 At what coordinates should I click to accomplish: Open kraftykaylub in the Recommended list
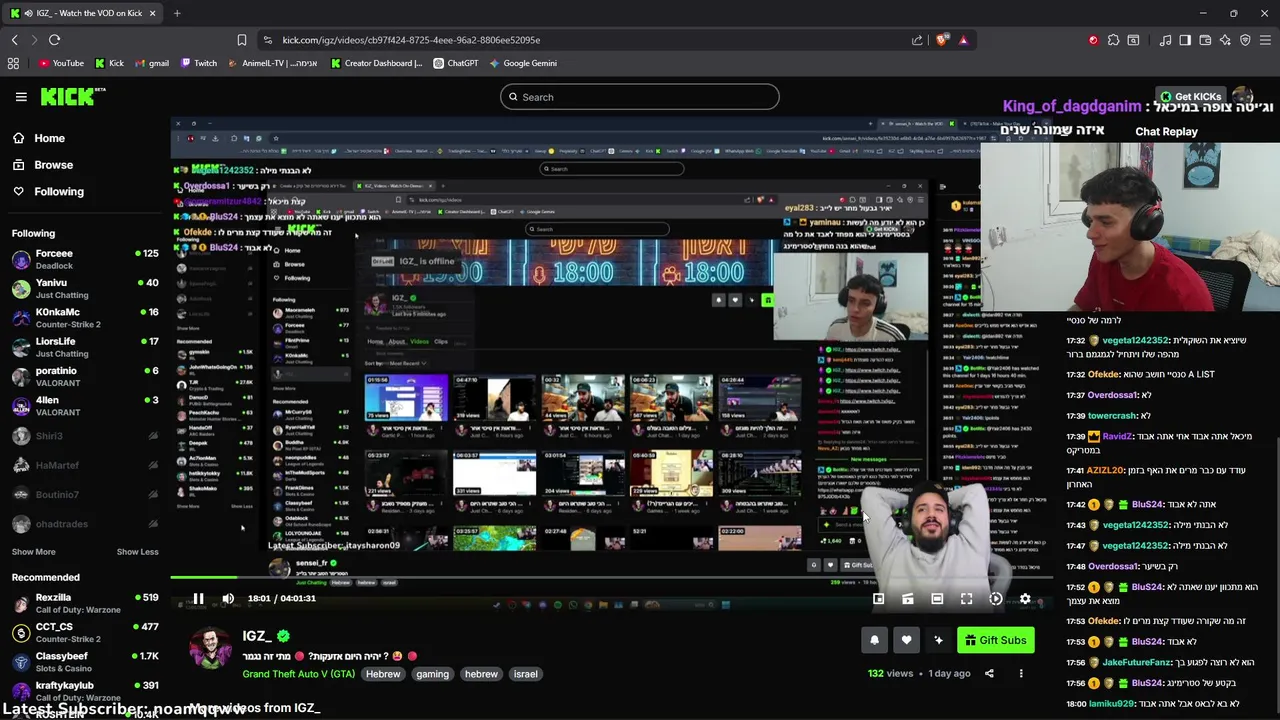pos(84,691)
